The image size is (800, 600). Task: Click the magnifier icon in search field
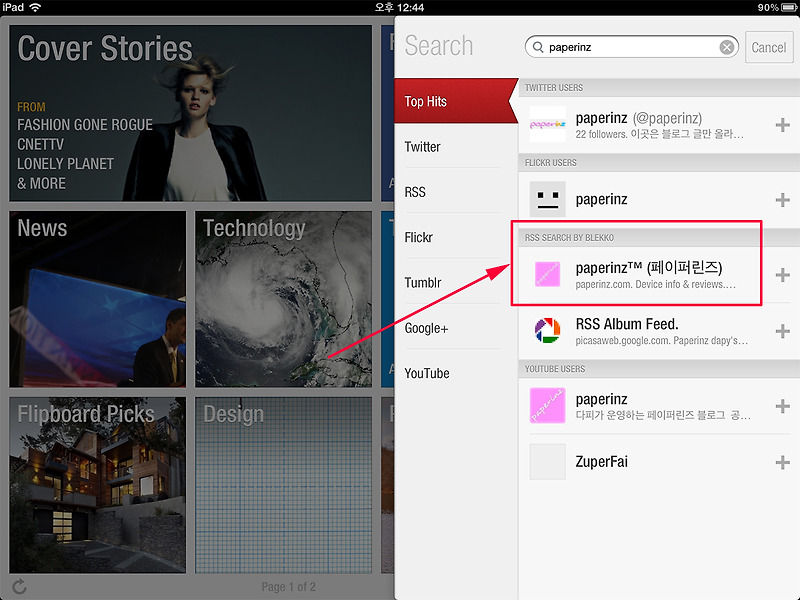pyautogui.click(x=538, y=47)
